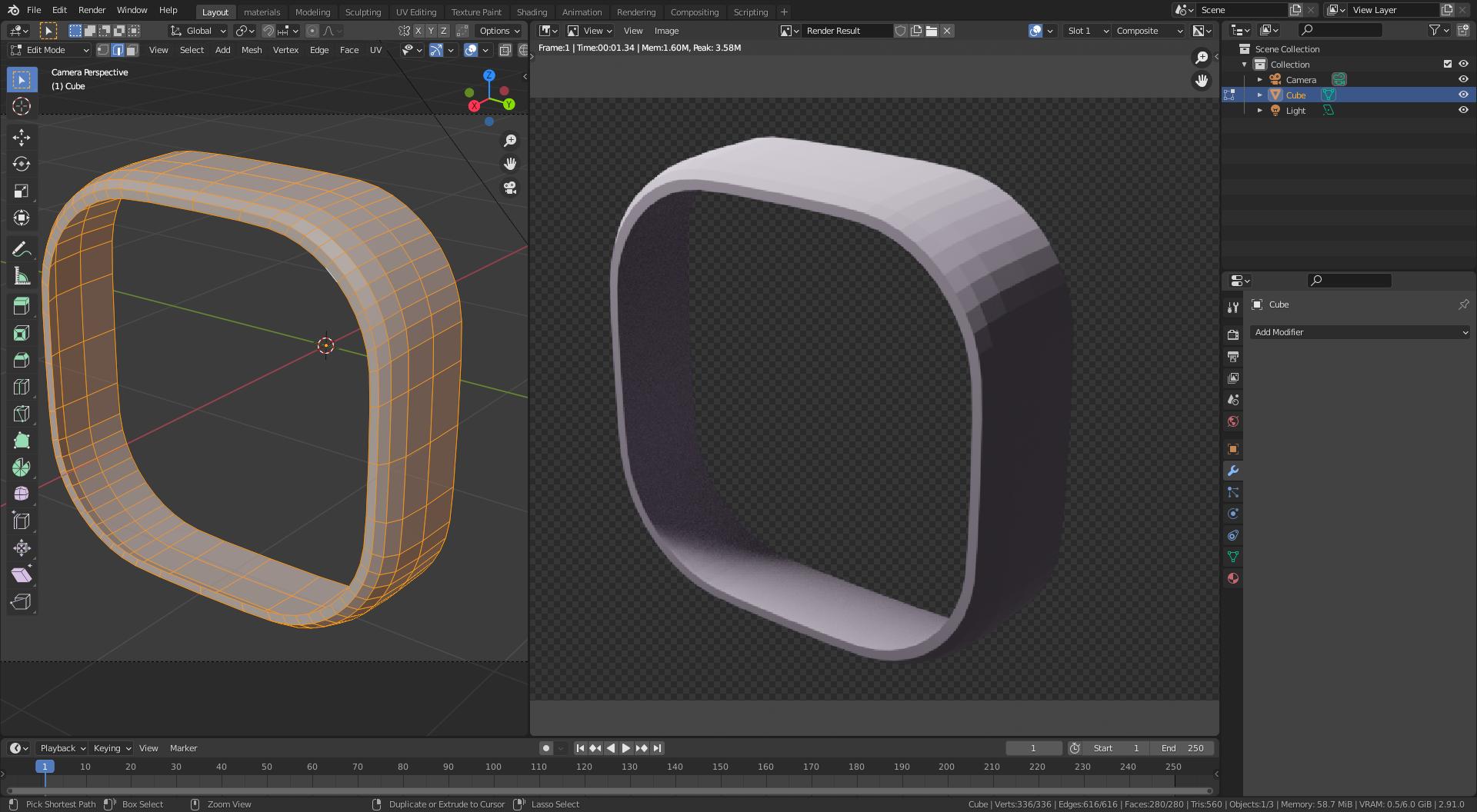Image resolution: width=1477 pixels, height=812 pixels.
Task: Select the Extrude Region tool
Action: click(x=22, y=306)
